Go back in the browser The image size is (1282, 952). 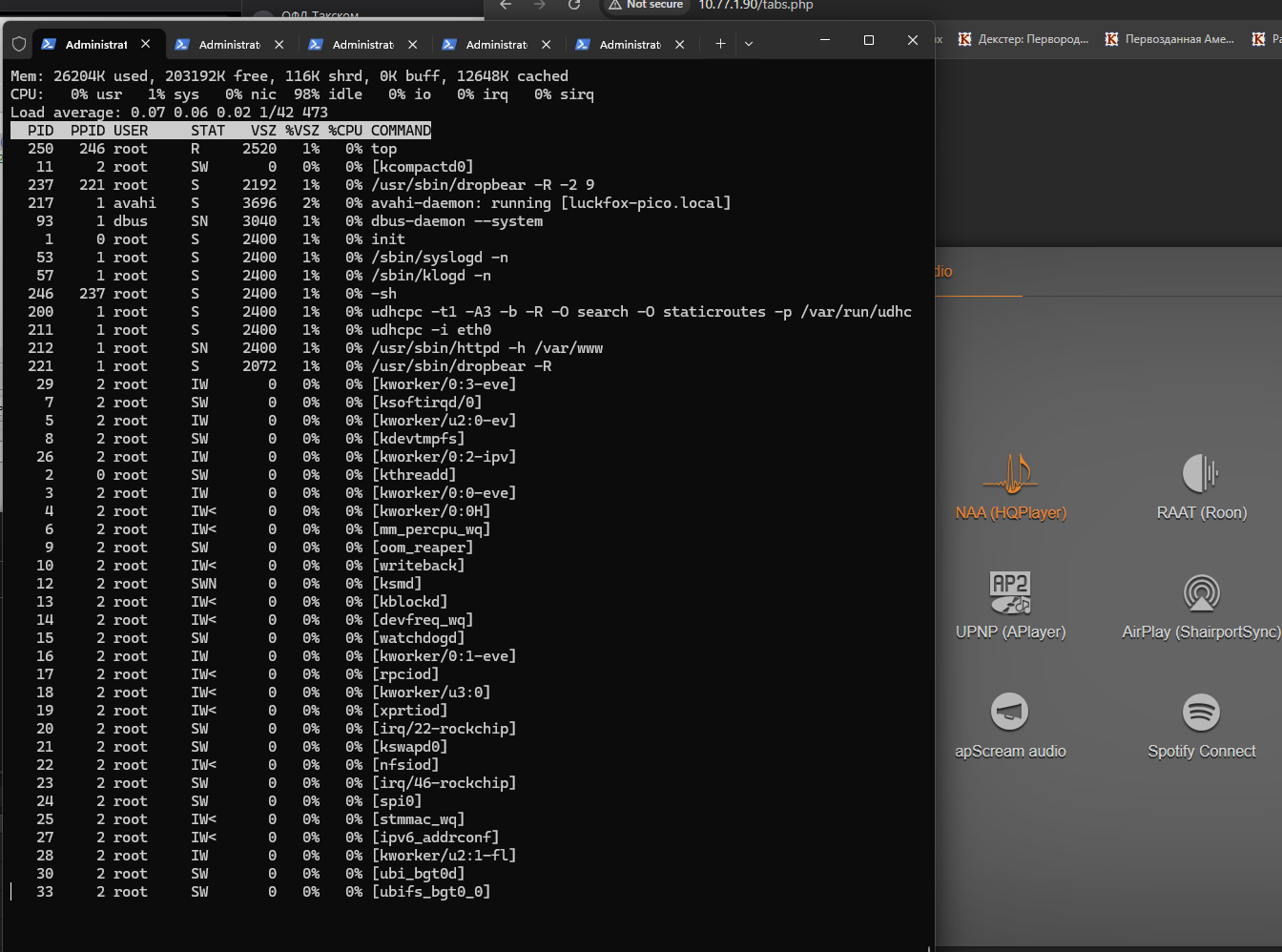507,5
